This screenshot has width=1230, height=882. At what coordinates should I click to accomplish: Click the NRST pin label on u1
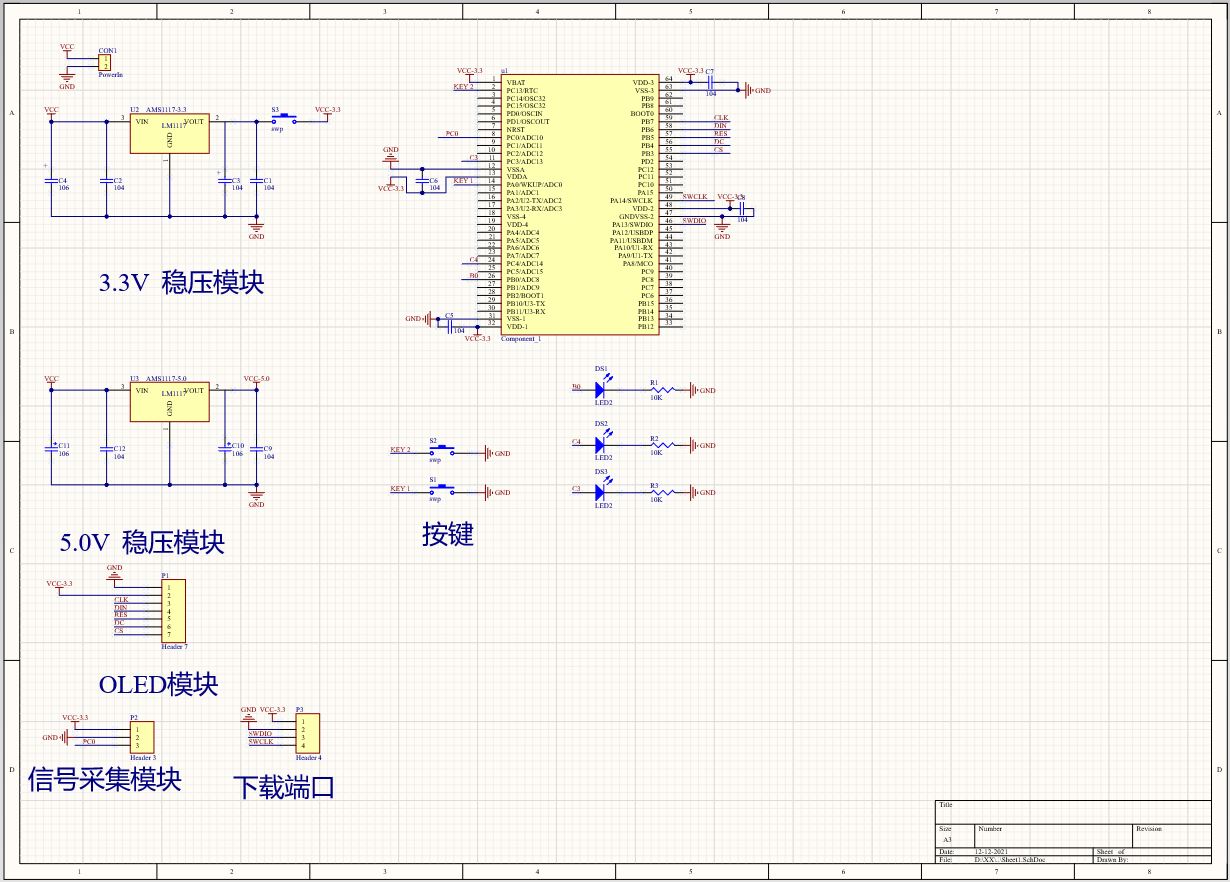tap(516, 129)
